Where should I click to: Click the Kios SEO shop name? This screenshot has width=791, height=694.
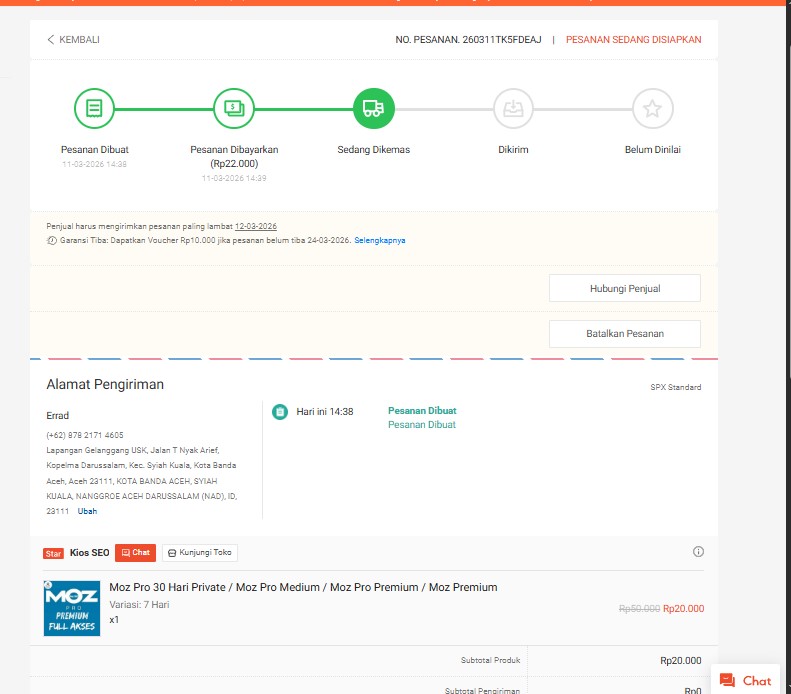[x=89, y=553]
